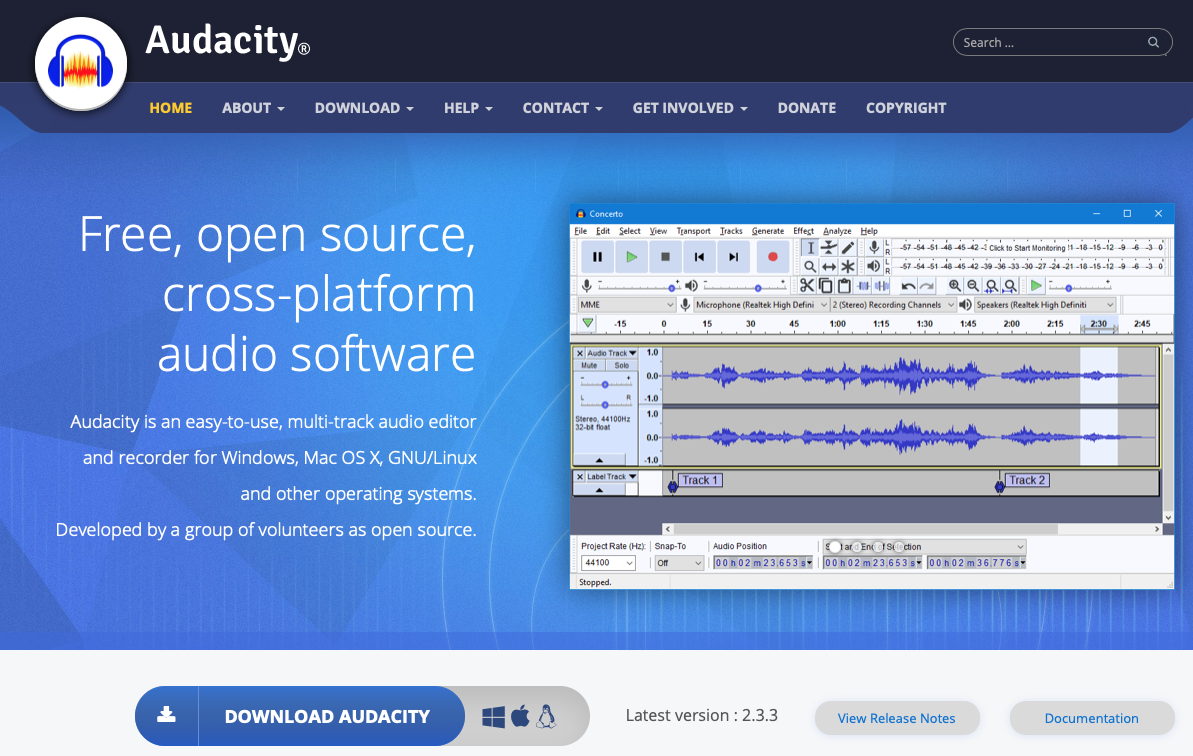The width and height of the screenshot is (1193, 756).
Task: Click the Skip to Start button
Action: pos(699,257)
